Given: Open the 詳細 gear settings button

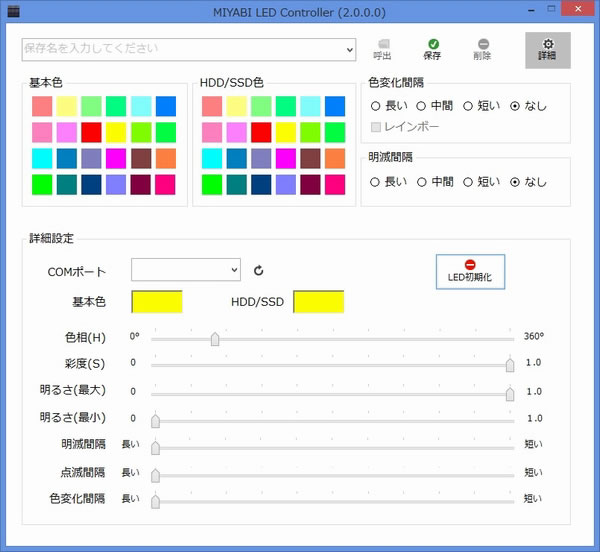Looking at the screenshot, I should (547, 50).
